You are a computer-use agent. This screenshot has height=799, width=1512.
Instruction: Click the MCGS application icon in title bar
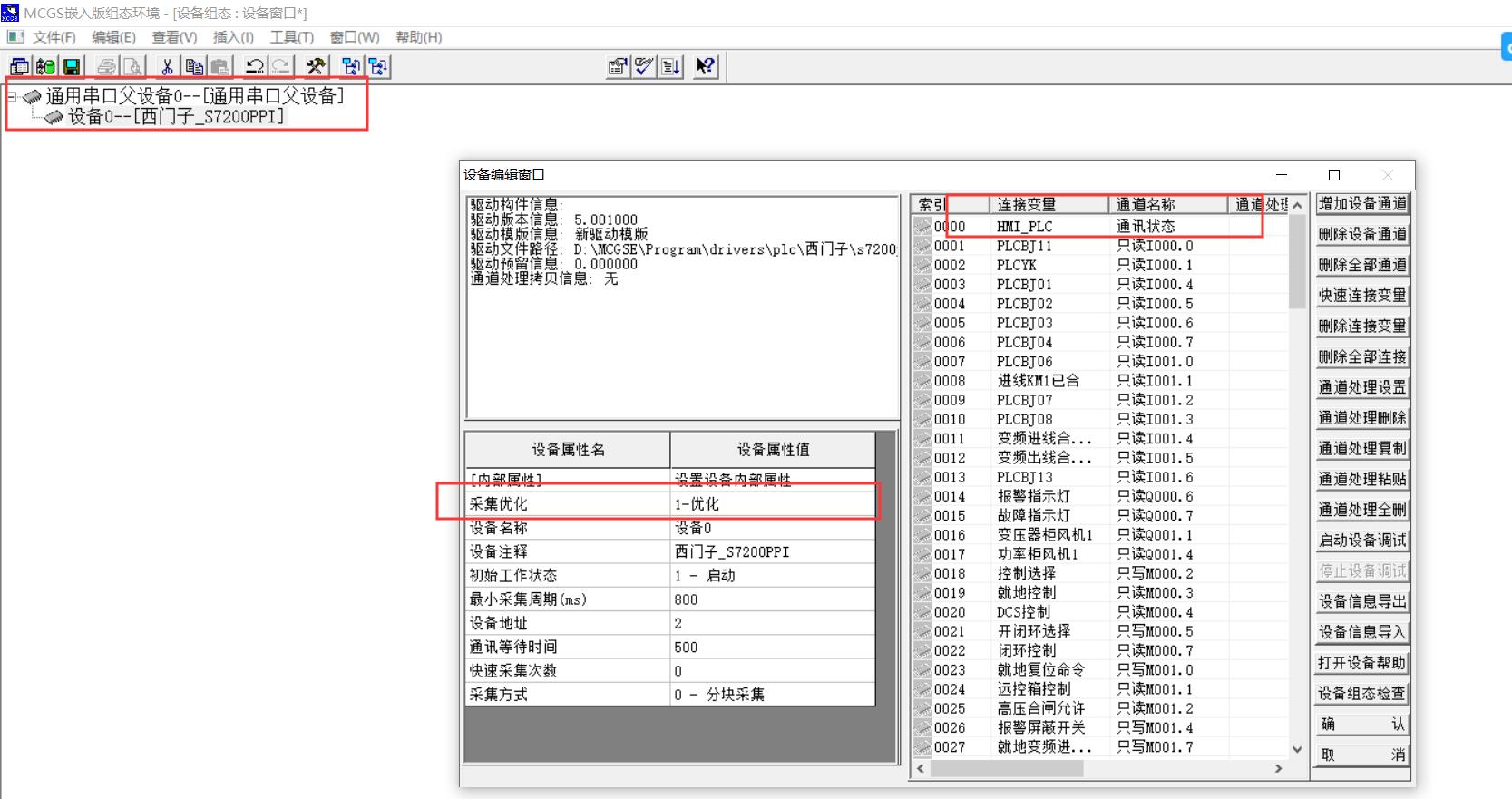tap(10, 13)
